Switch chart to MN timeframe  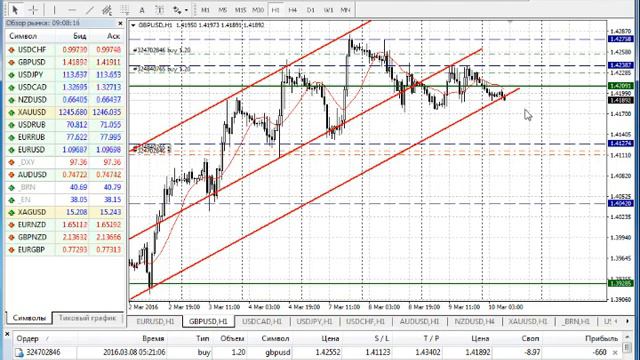tap(346, 9)
